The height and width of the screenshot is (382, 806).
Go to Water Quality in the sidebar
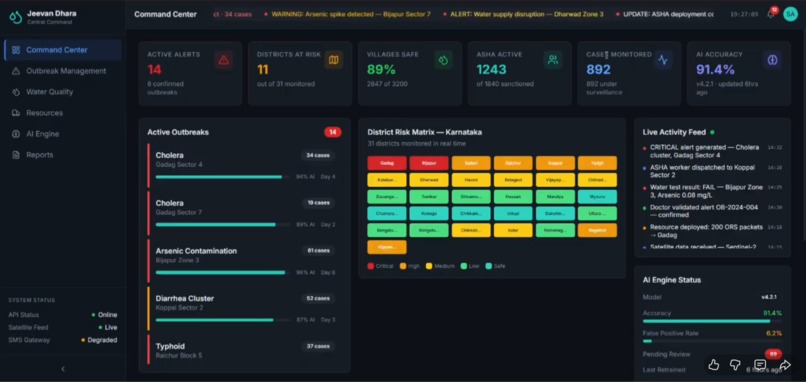point(63,92)
